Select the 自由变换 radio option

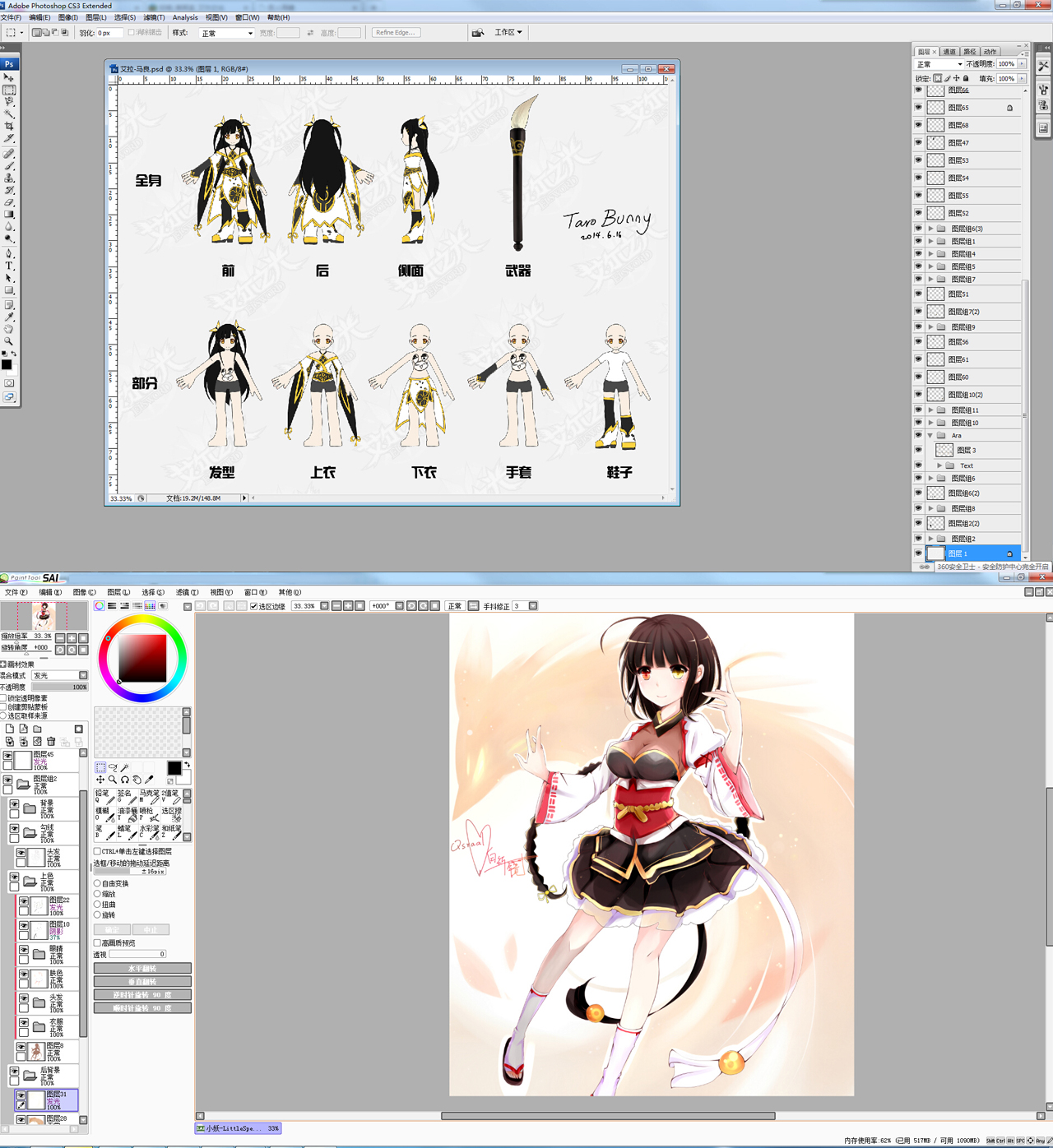[x=97, y=883]
